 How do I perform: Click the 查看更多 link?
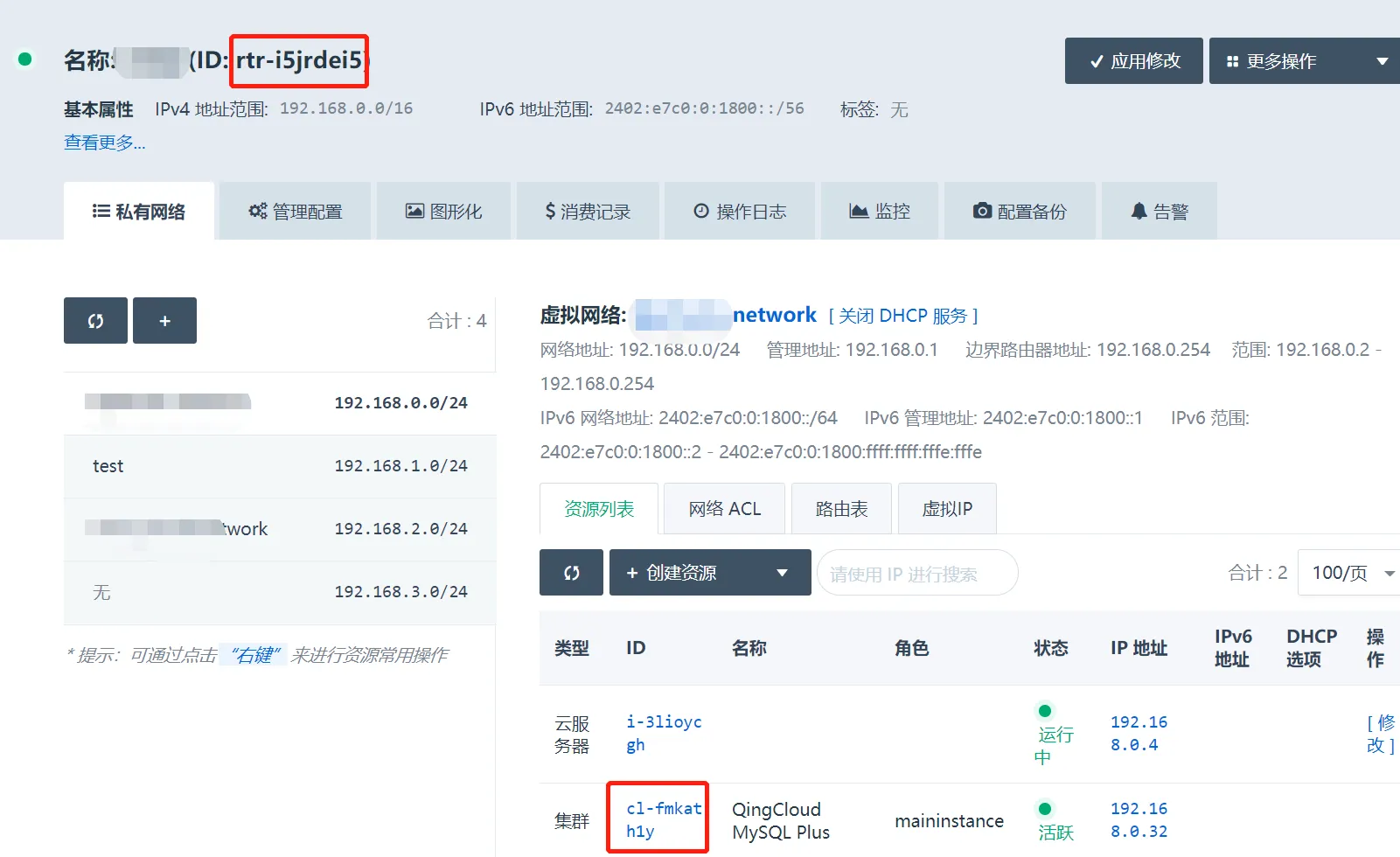[105, 143]
